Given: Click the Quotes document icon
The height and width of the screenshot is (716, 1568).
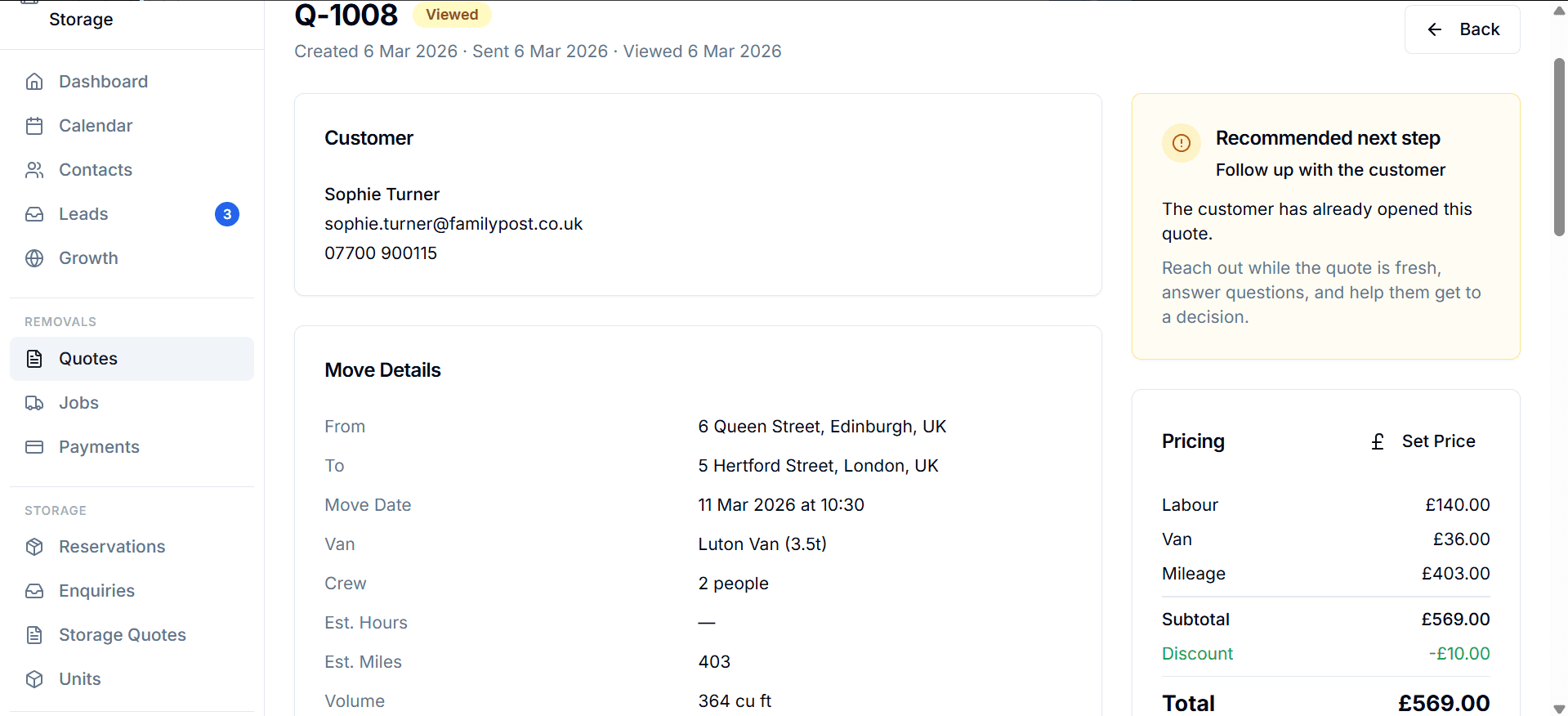Looking at the screenshot, I should tap(34, 358).
